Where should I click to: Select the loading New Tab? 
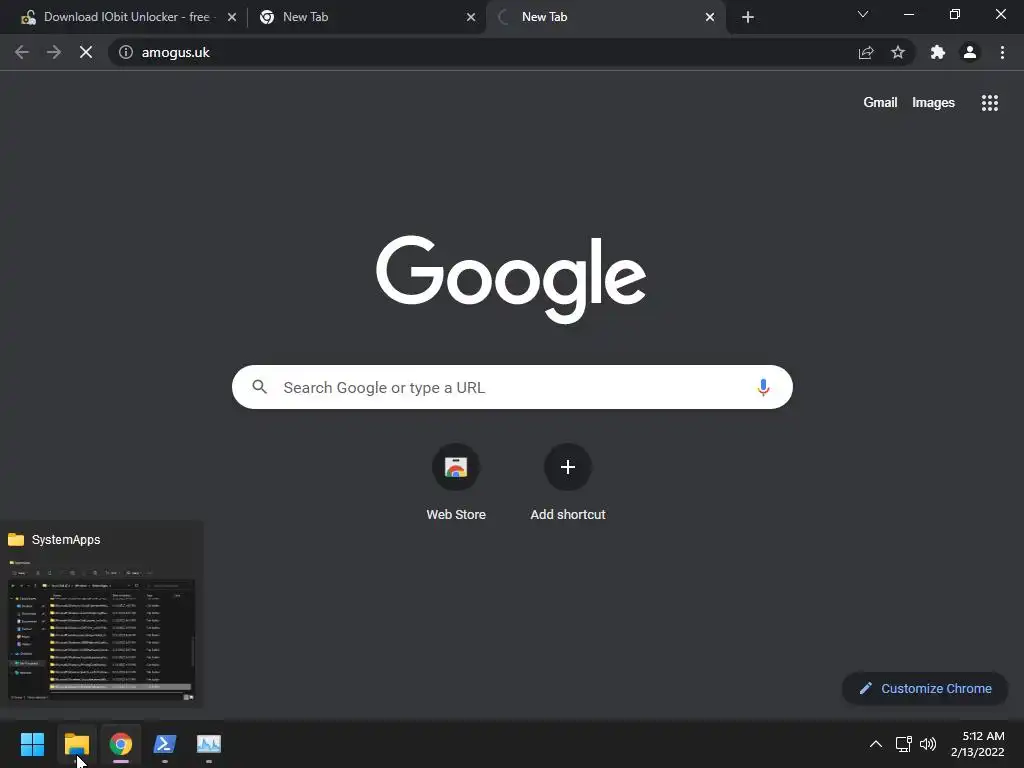[x=605, y=17]
